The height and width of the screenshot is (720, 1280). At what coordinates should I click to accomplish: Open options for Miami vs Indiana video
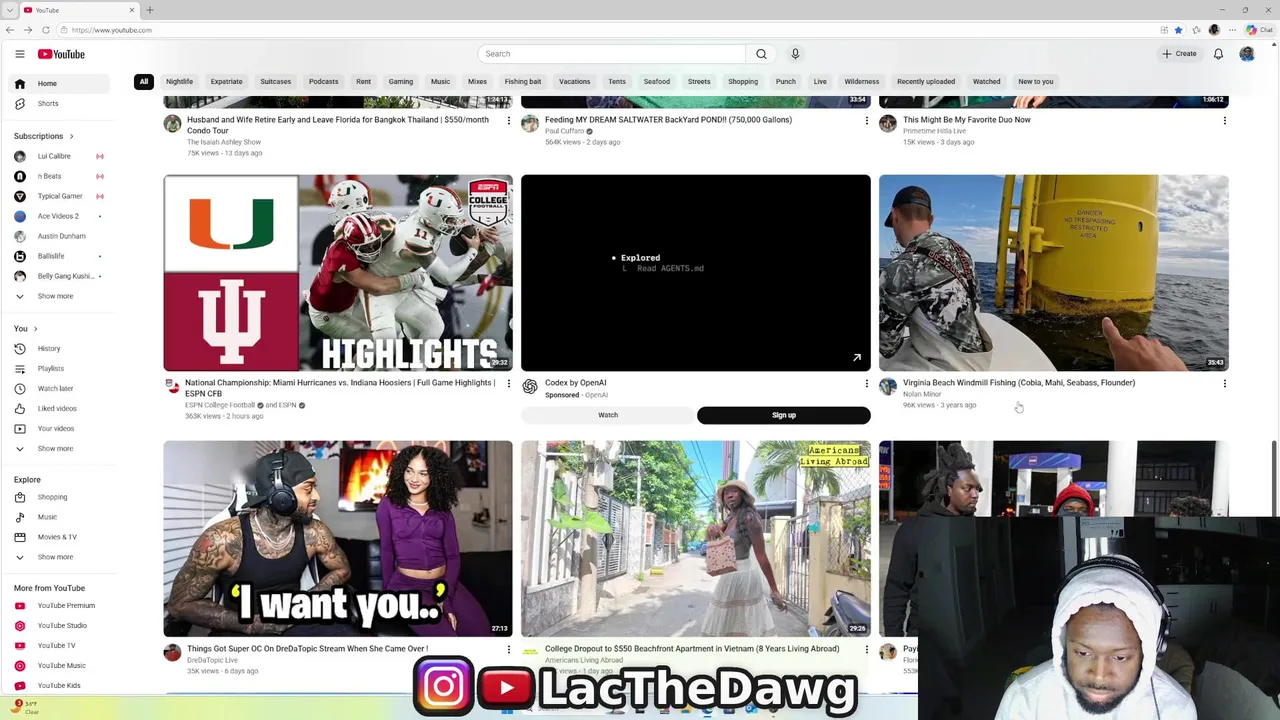[x=508, y=383]
